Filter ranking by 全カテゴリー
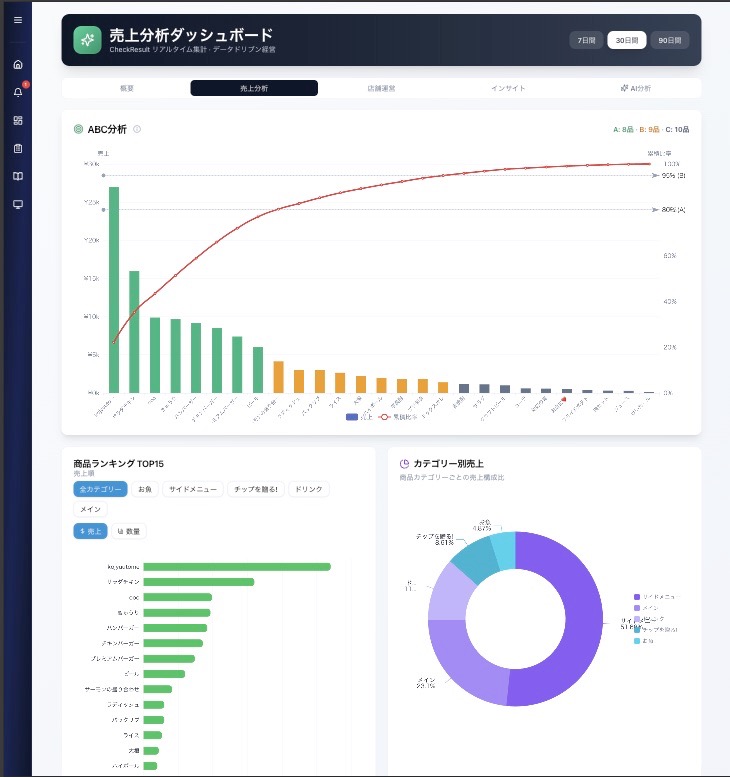 100,489
